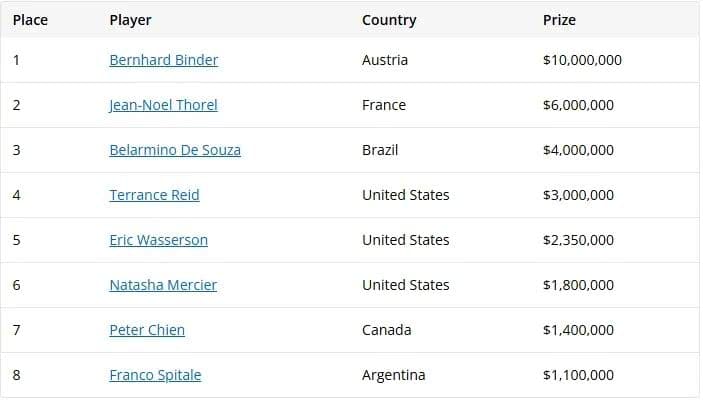Click the Prize column header

point(559,20)
